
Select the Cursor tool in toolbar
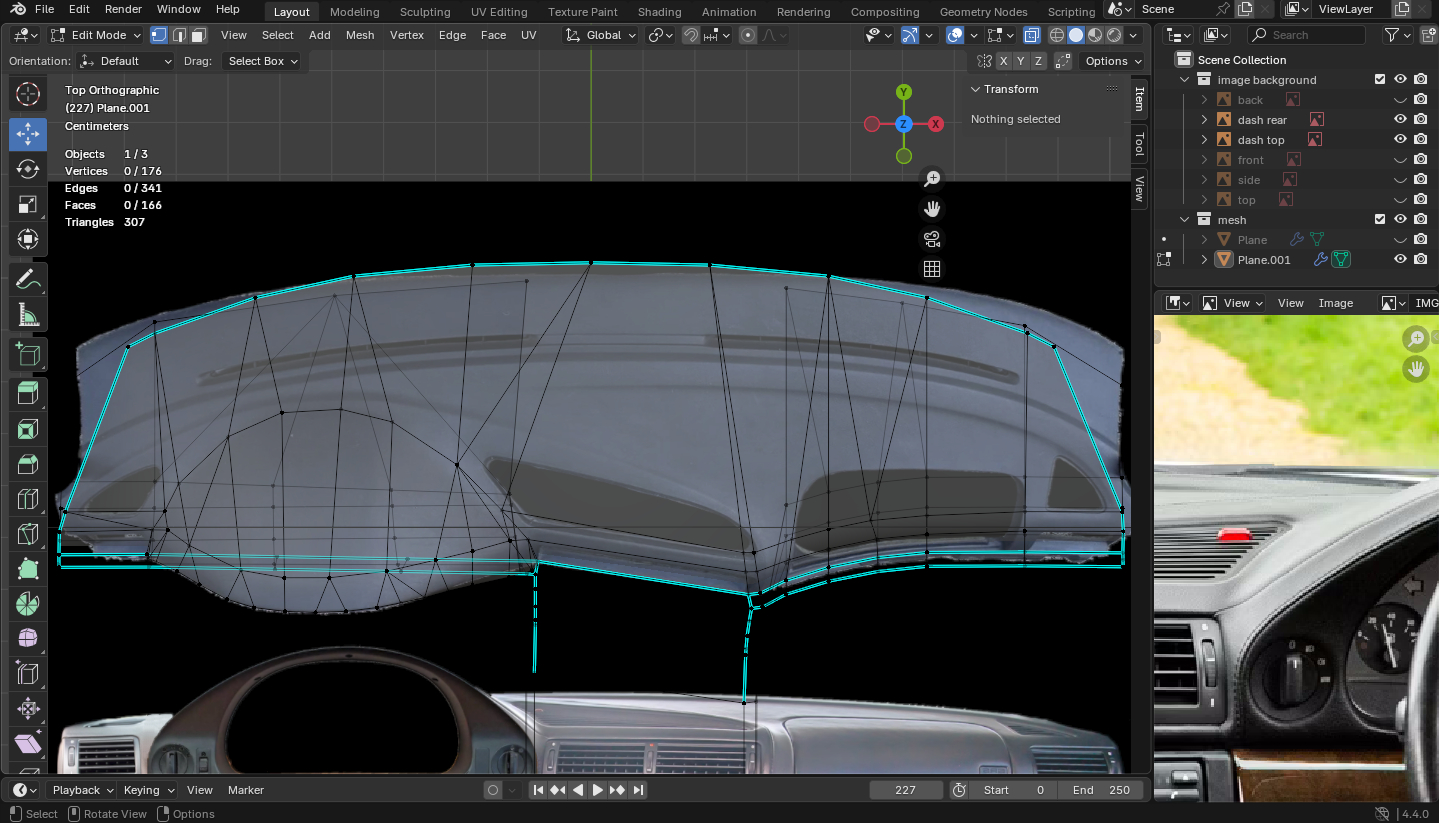point(28,95)
